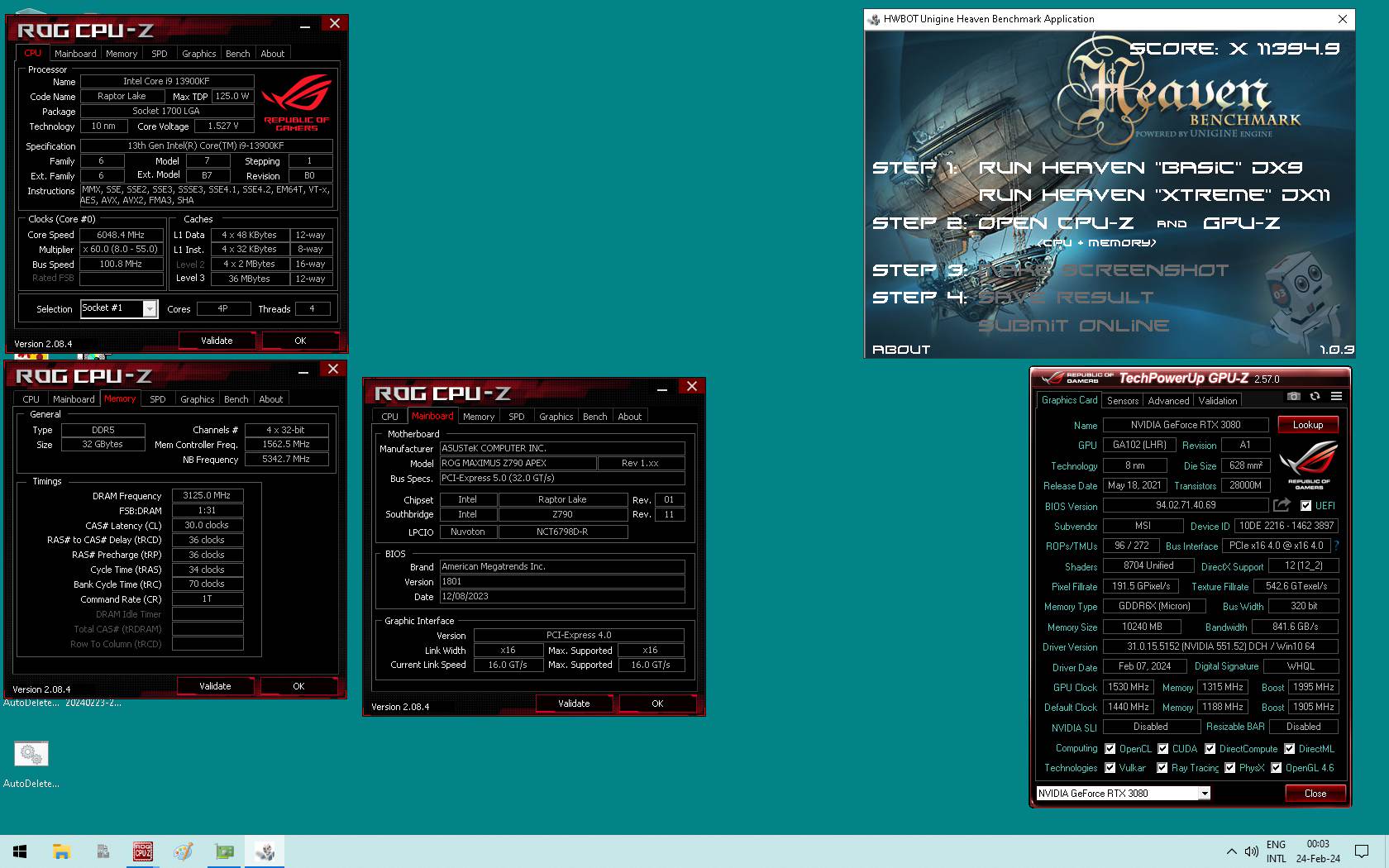The image size is (1389, 868).
Task: Click the Close button in GPU-Z
Action: pyautogui.click(x=1315, y=794)
